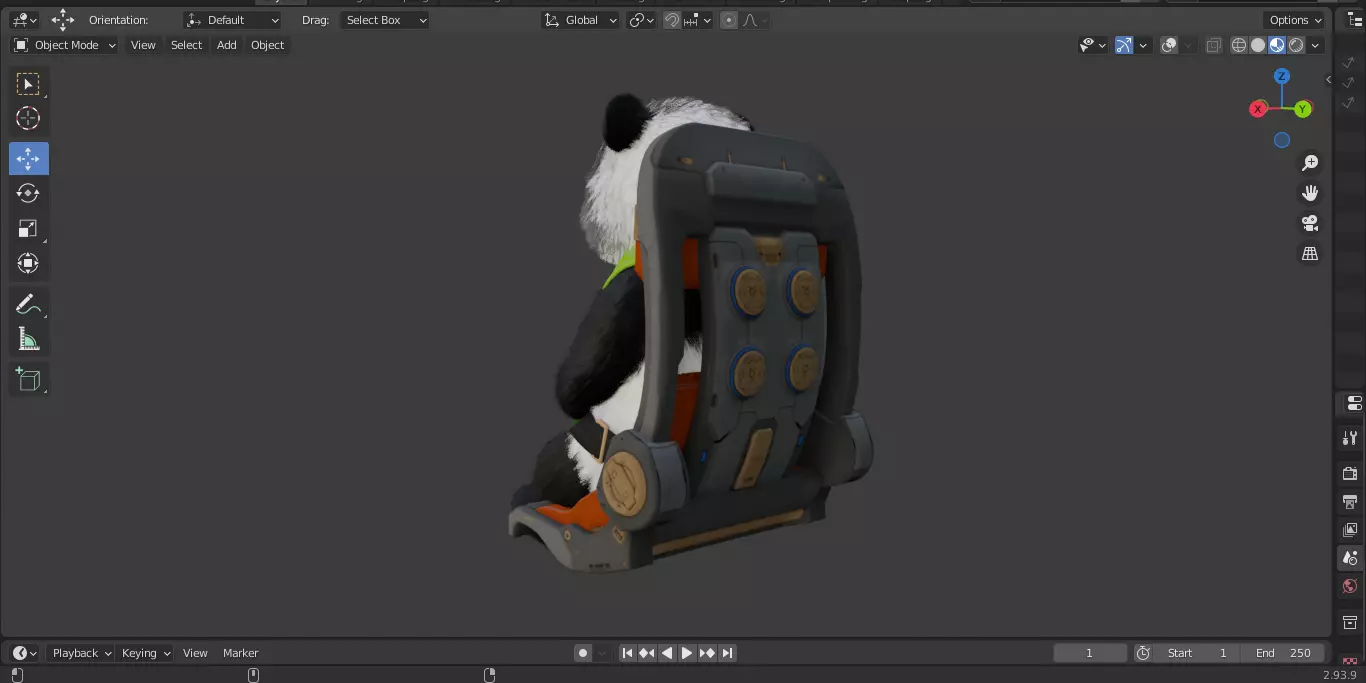Image resolution: width=1366 pixels, height=683 pixels.
Task: Open the View Layer properties tab icon
Action: pos(1350,530)
